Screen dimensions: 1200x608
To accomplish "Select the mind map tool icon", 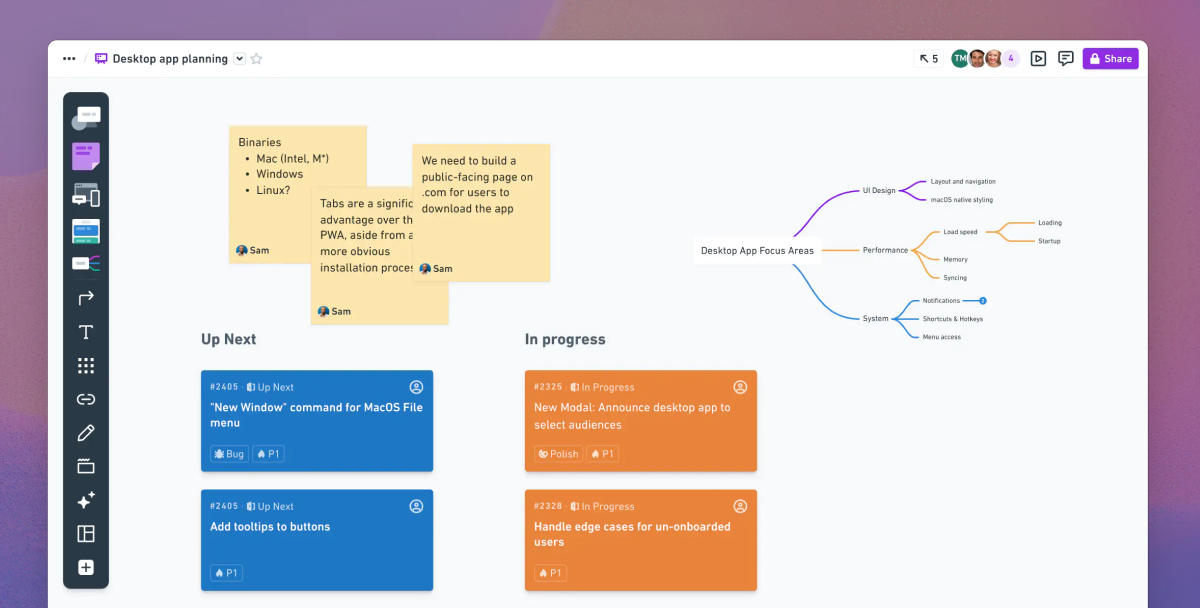I will 86,264.
